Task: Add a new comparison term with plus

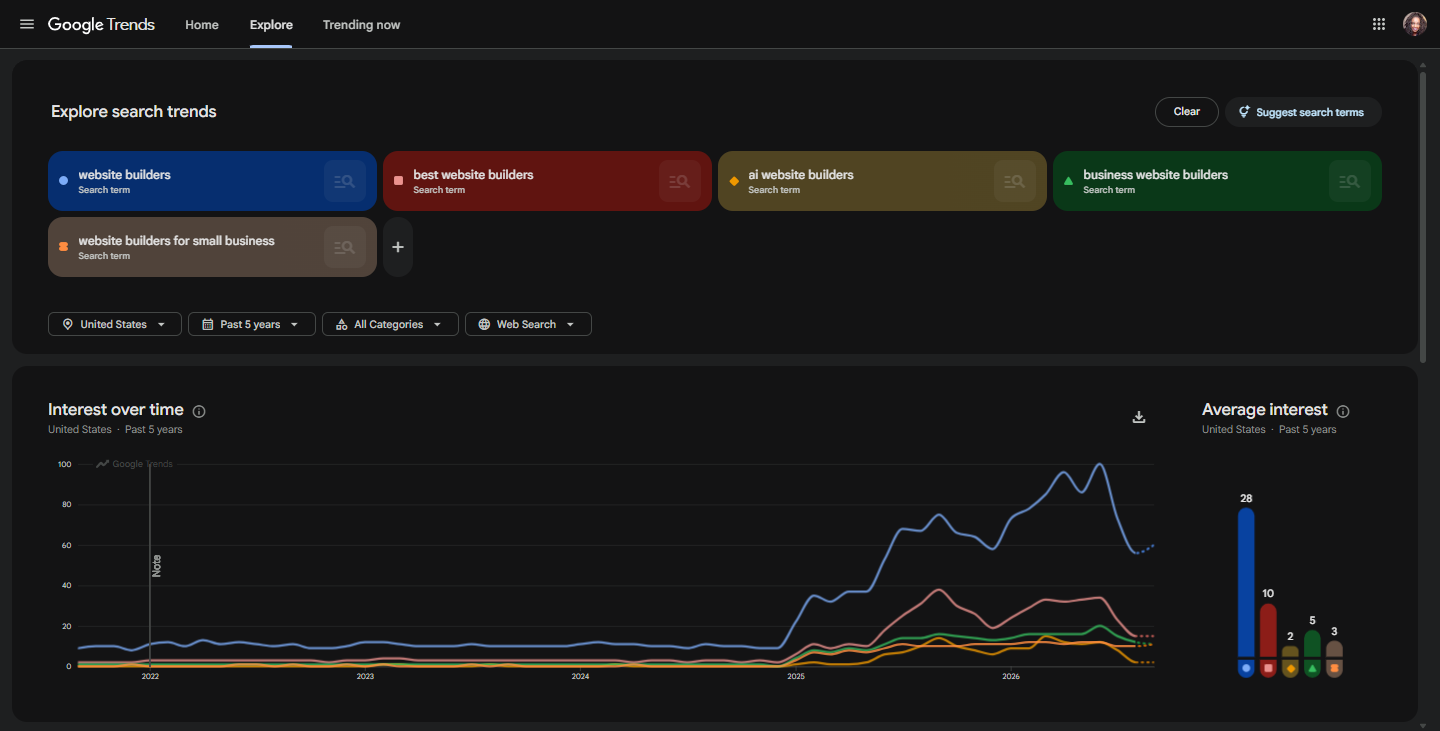Action: coord(398,247)
